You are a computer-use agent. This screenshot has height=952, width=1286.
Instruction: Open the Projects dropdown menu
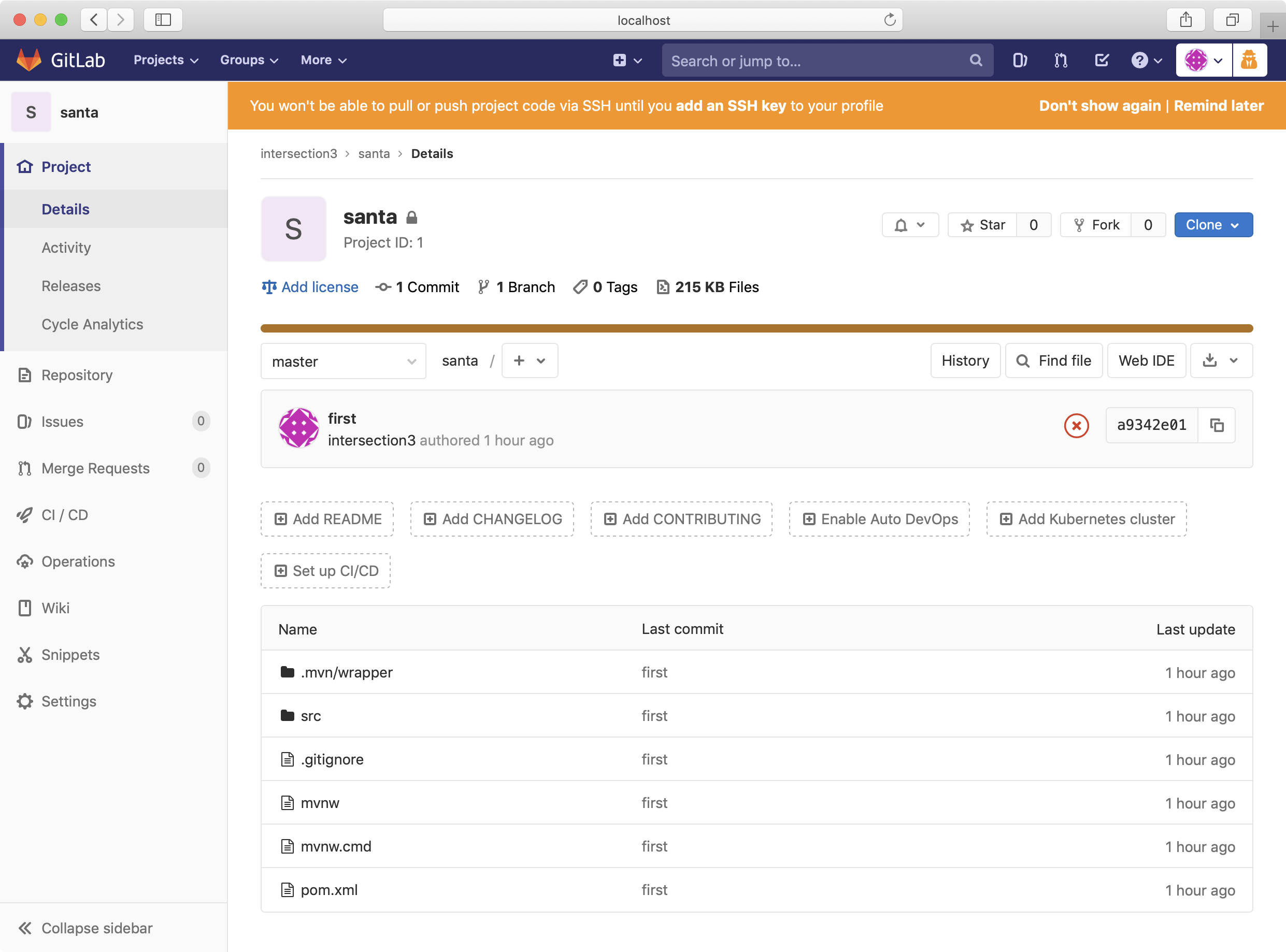click(x=165, y=60)
